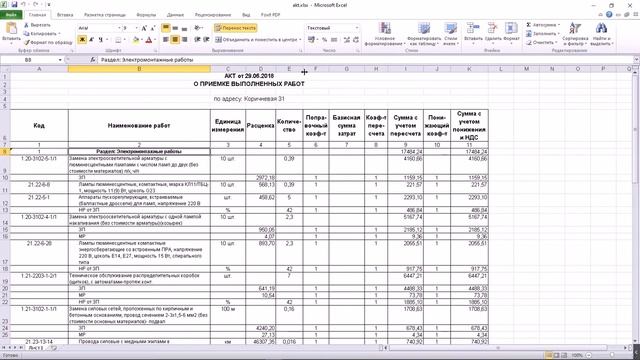This screenshot has width=640, height=360.
Task: Toggle bottom vertical alignment
Action: pyautogui.click(x=184, y=28)
